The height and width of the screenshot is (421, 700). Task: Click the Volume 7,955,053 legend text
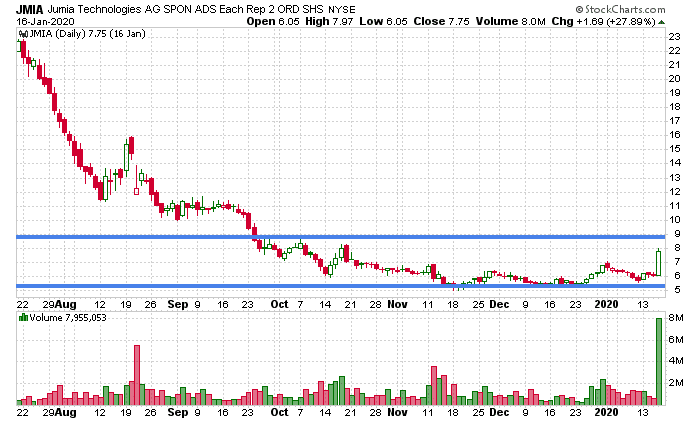68,317
